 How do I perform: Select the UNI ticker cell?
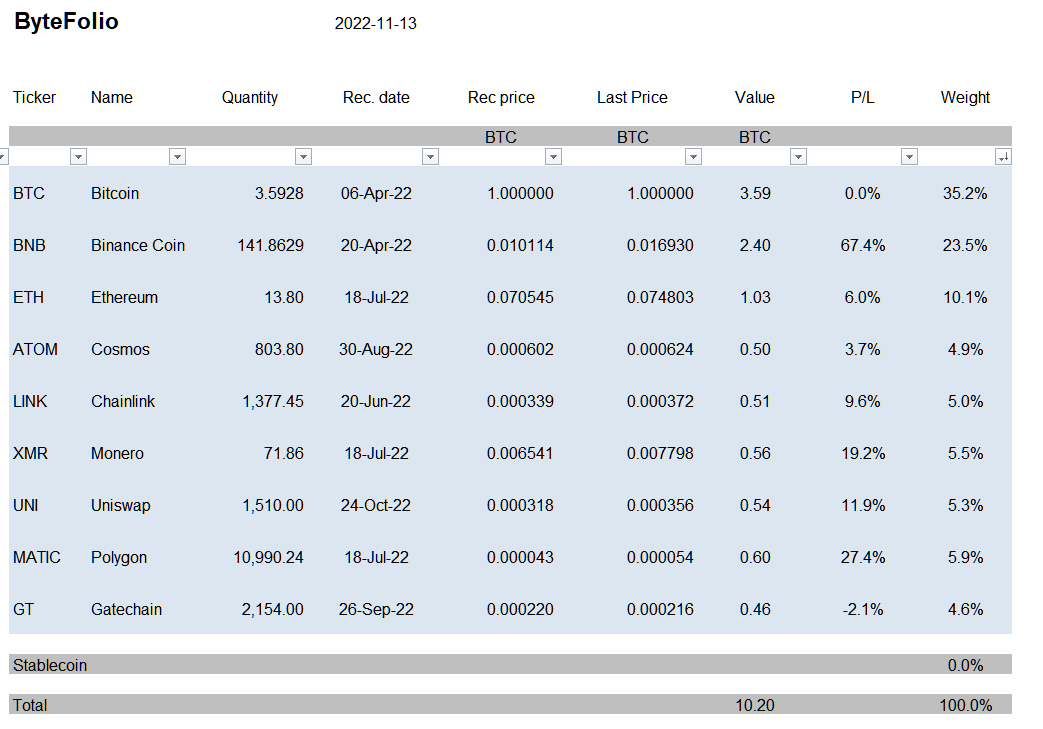tap(26, 506)
